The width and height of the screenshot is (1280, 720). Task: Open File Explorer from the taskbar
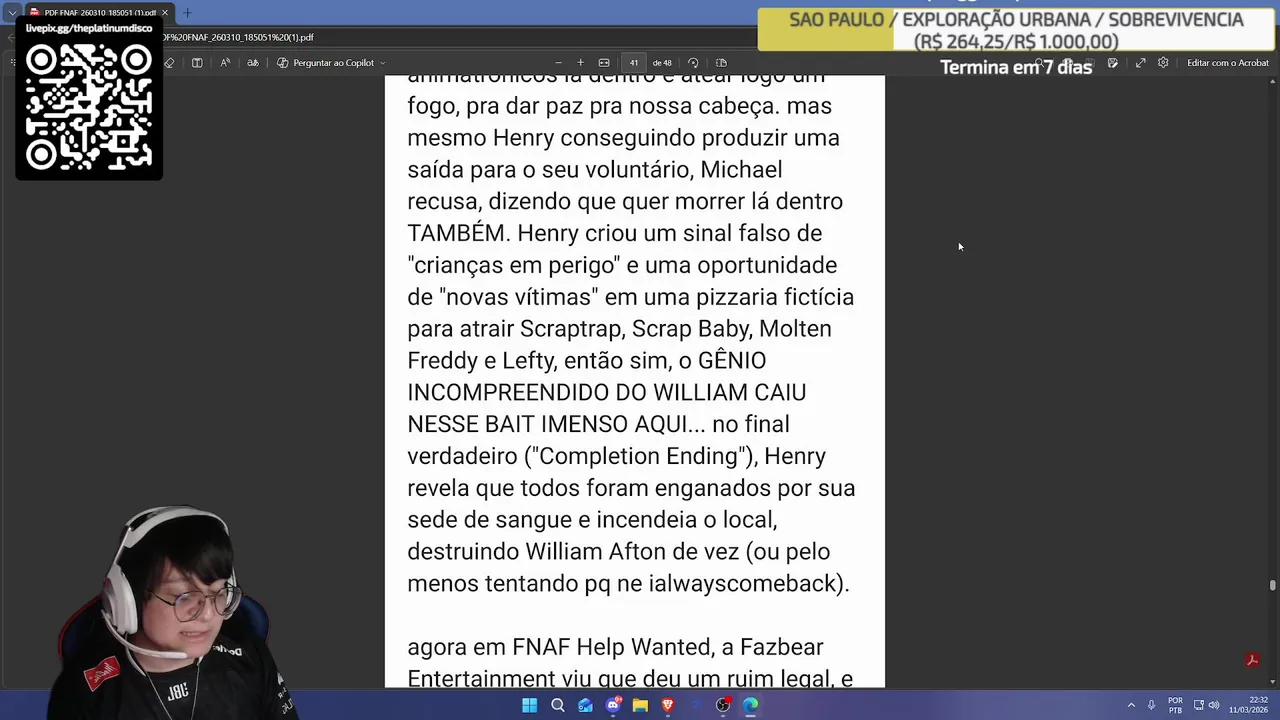(640, 705)
